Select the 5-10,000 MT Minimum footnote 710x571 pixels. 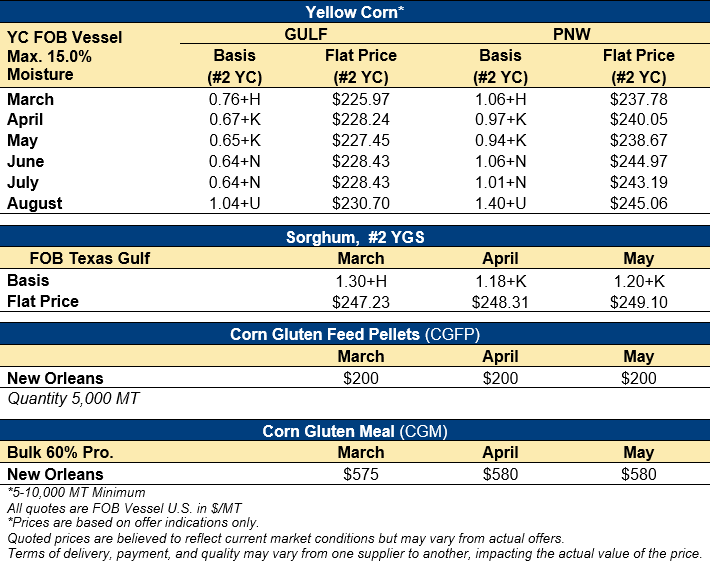[x=76, y=492]
